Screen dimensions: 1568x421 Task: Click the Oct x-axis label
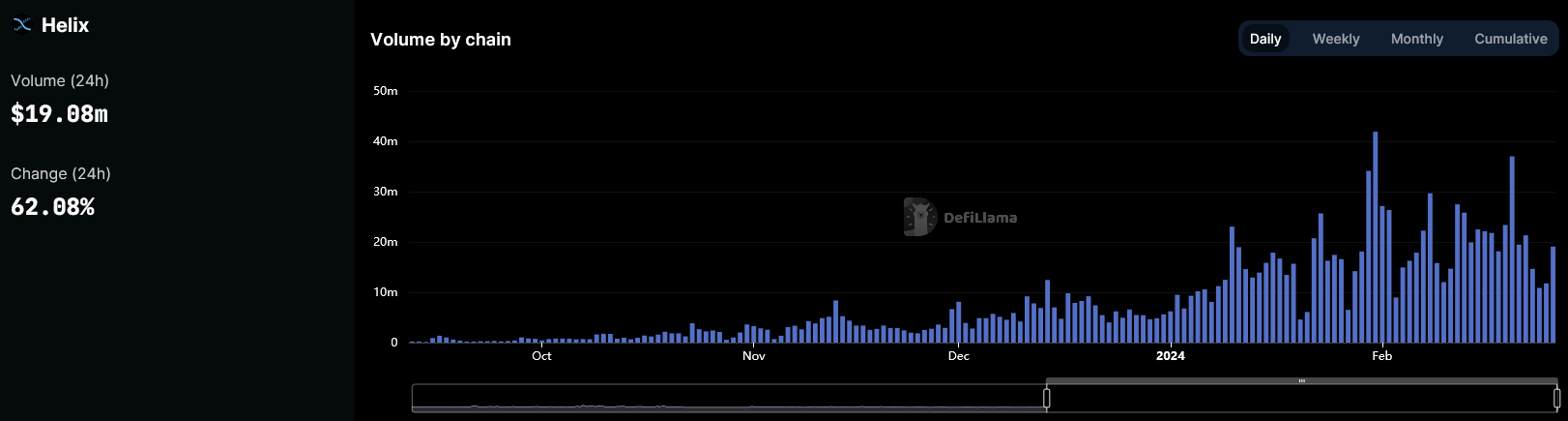click(x=541, y=356)
